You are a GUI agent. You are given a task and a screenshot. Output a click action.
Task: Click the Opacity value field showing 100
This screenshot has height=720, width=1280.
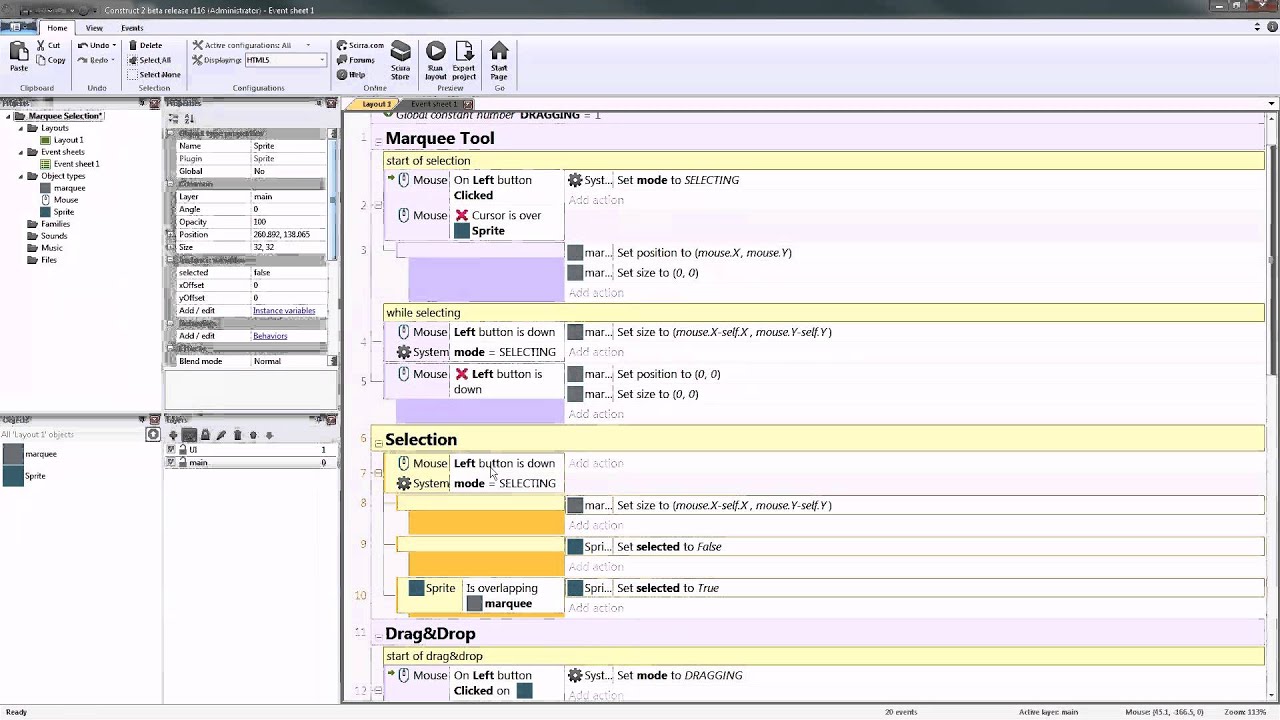(288, 222)
